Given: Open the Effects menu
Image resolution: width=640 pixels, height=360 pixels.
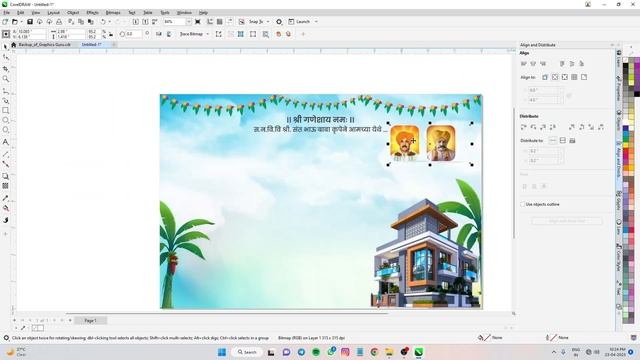Looking at the screenshot, I should 92,13.
